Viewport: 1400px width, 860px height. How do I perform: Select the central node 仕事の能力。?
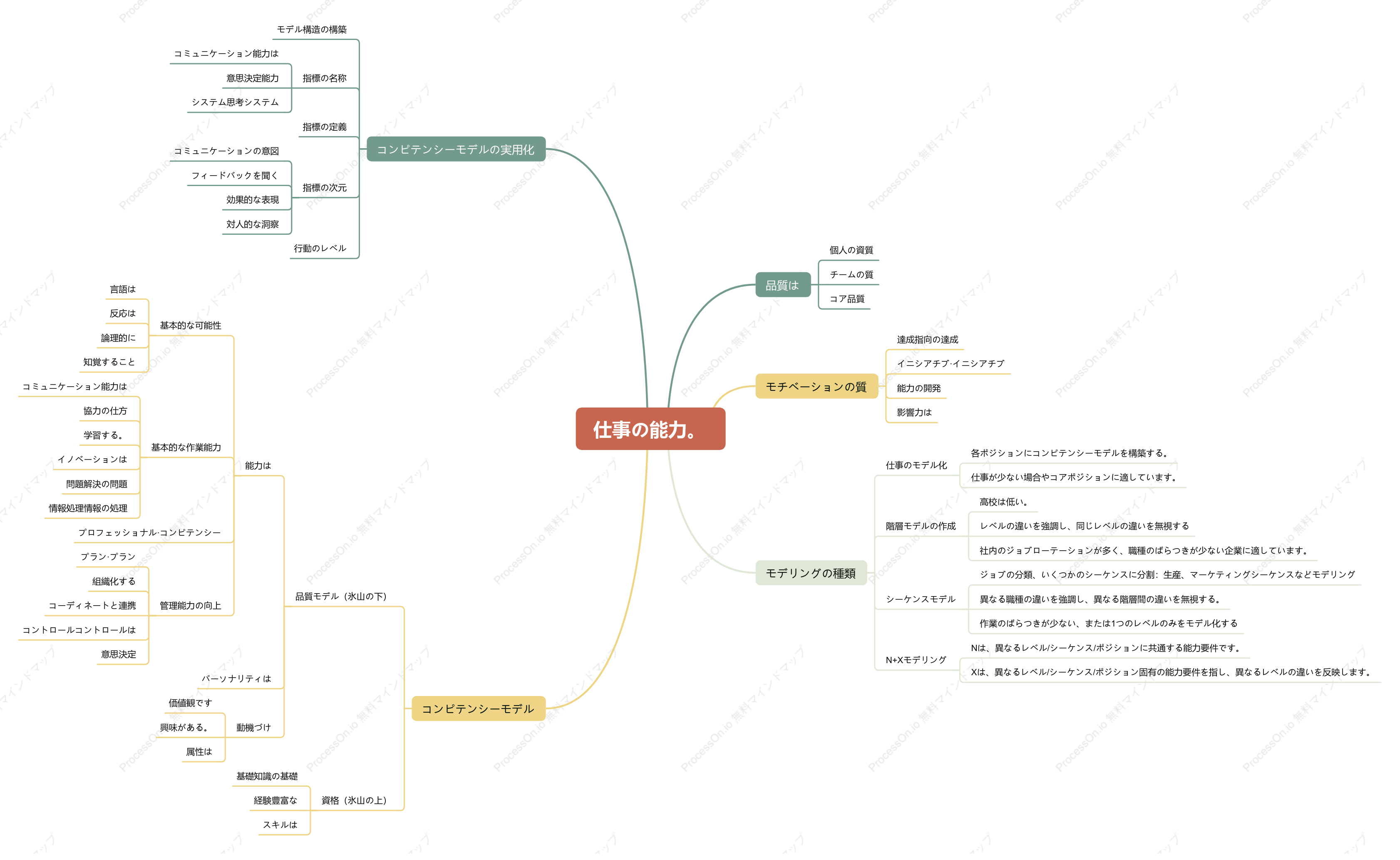[x=650, y=429]
